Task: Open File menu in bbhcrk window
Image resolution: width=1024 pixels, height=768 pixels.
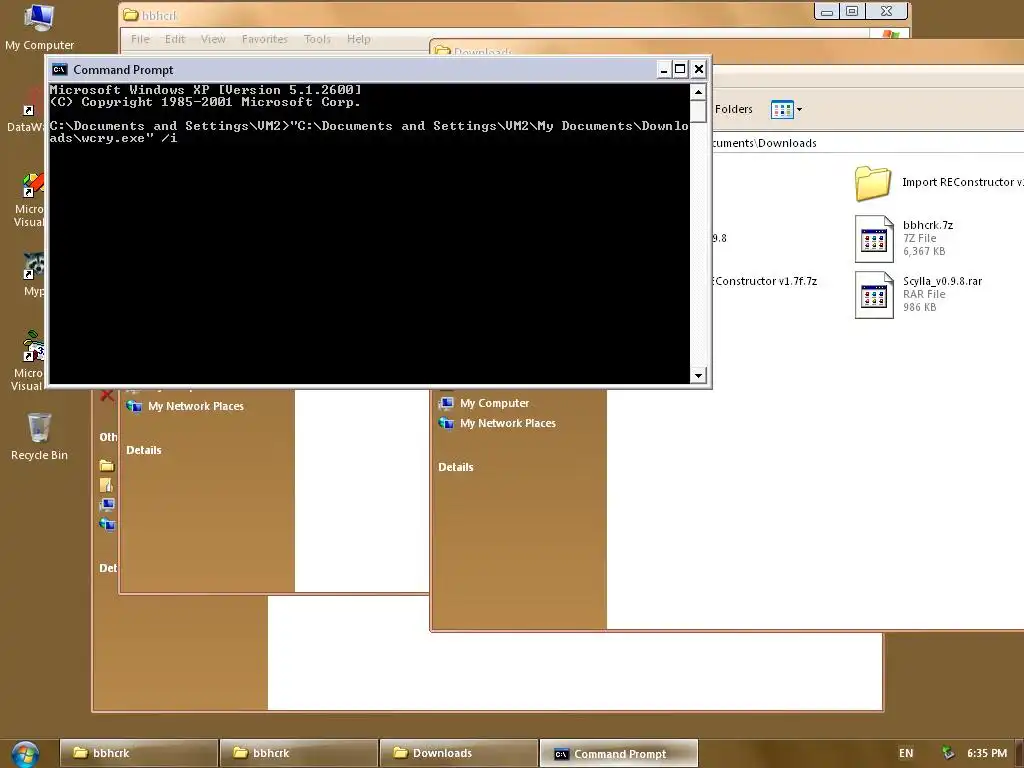Action: (x=140, y=39)
